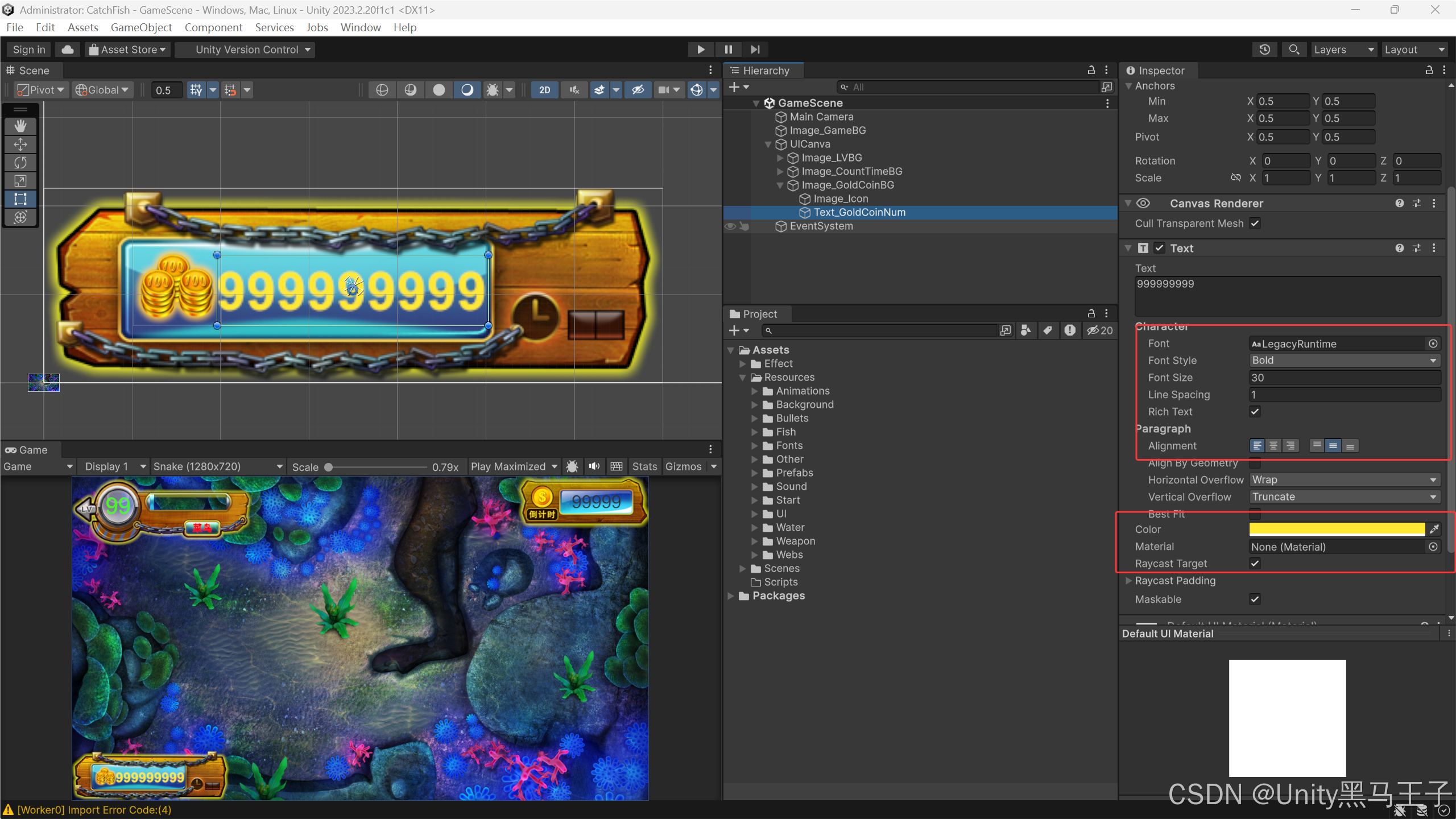Click the Sign in button
This screenshot has width=1456, height=819.
(29, 49)
